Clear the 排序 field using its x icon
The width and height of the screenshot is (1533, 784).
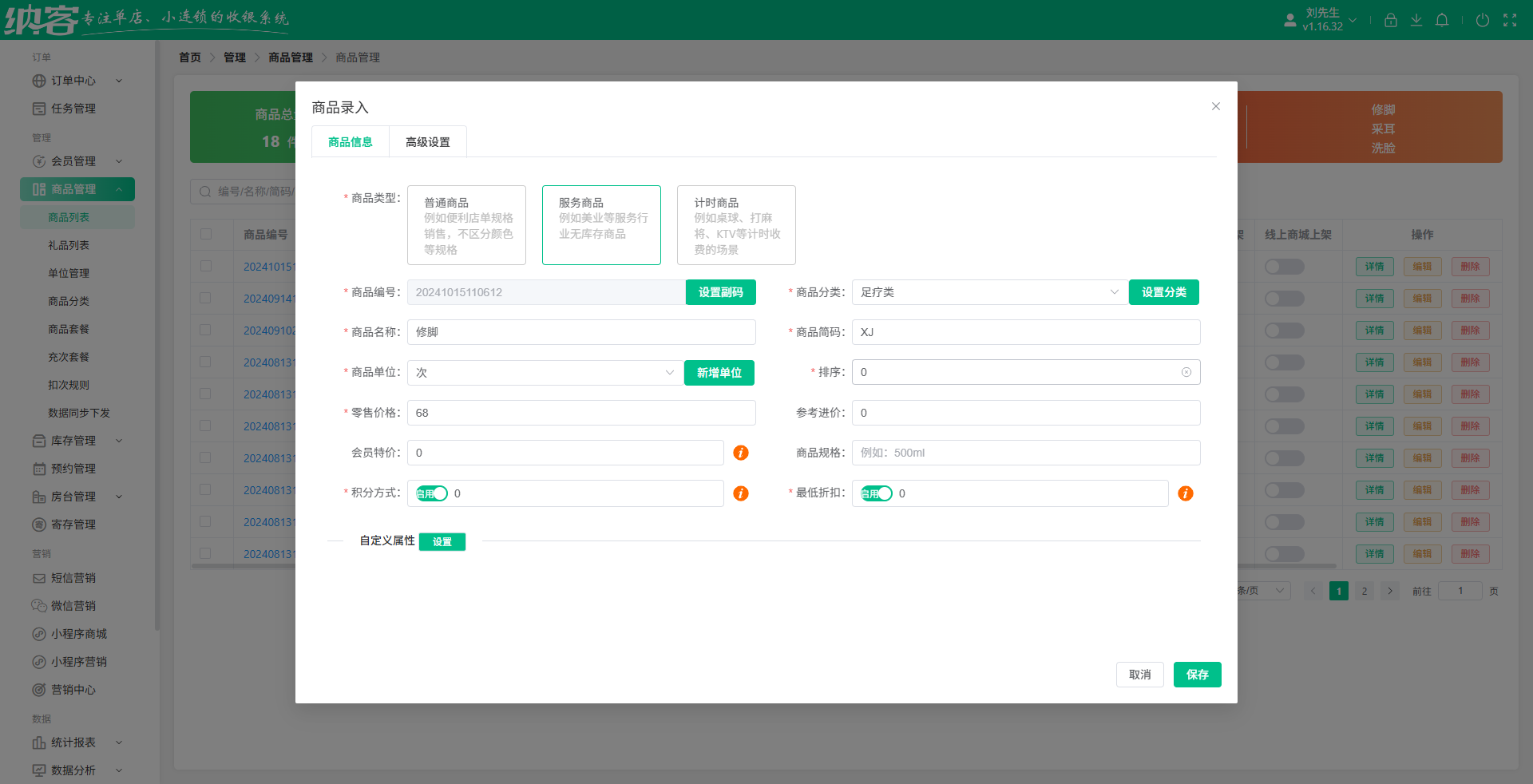pos(1186,372)
